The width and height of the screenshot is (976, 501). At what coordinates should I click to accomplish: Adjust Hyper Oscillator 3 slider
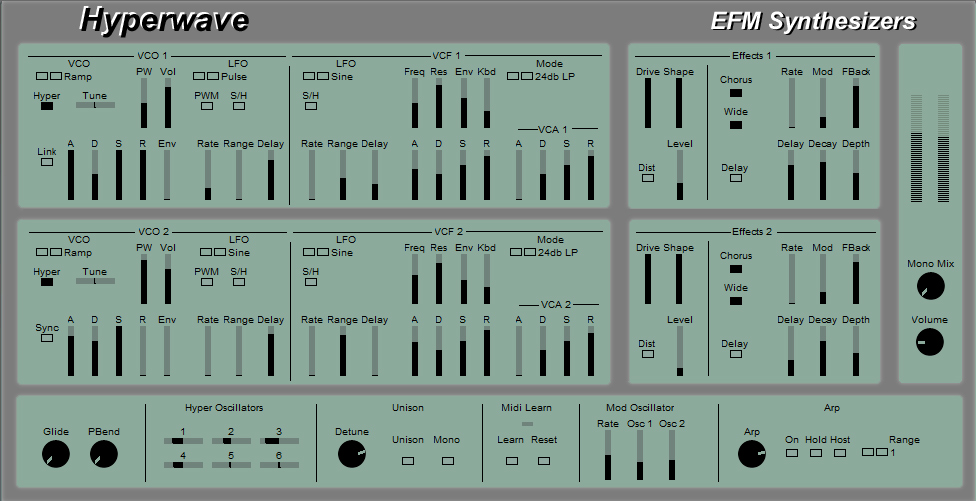279,441
